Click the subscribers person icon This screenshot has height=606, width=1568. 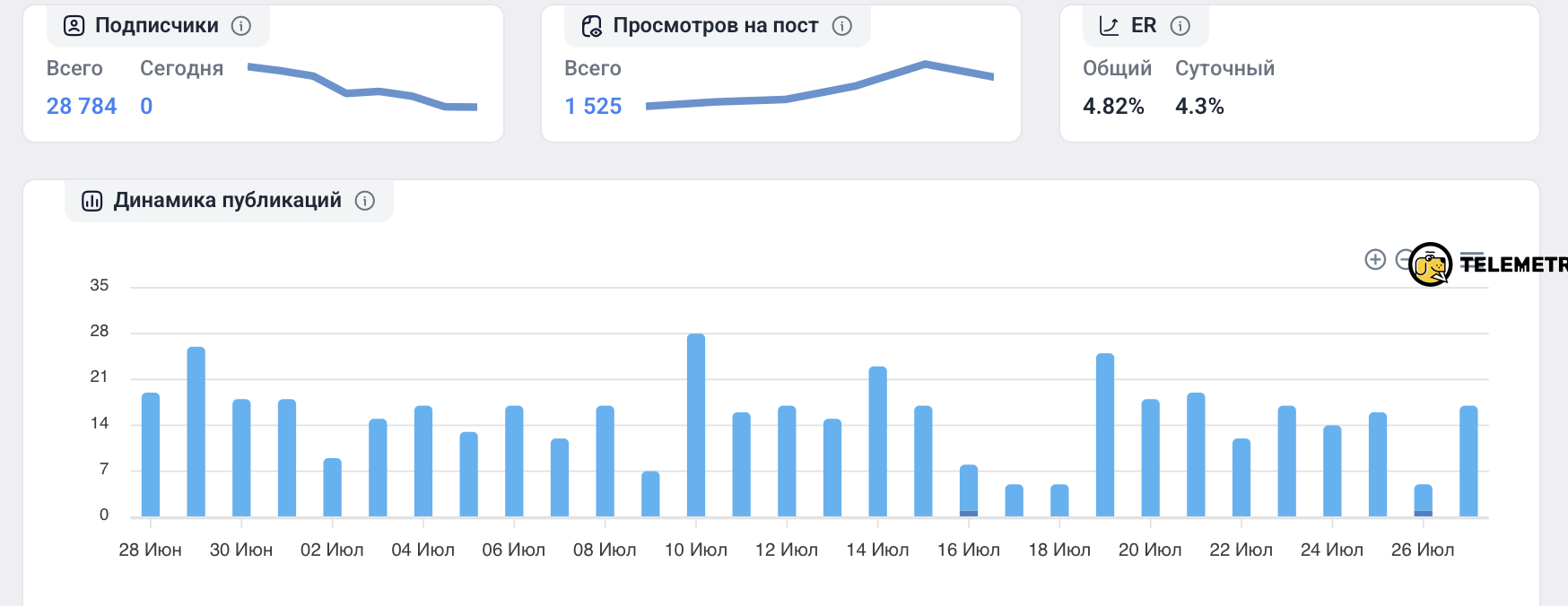coord(74,26)
